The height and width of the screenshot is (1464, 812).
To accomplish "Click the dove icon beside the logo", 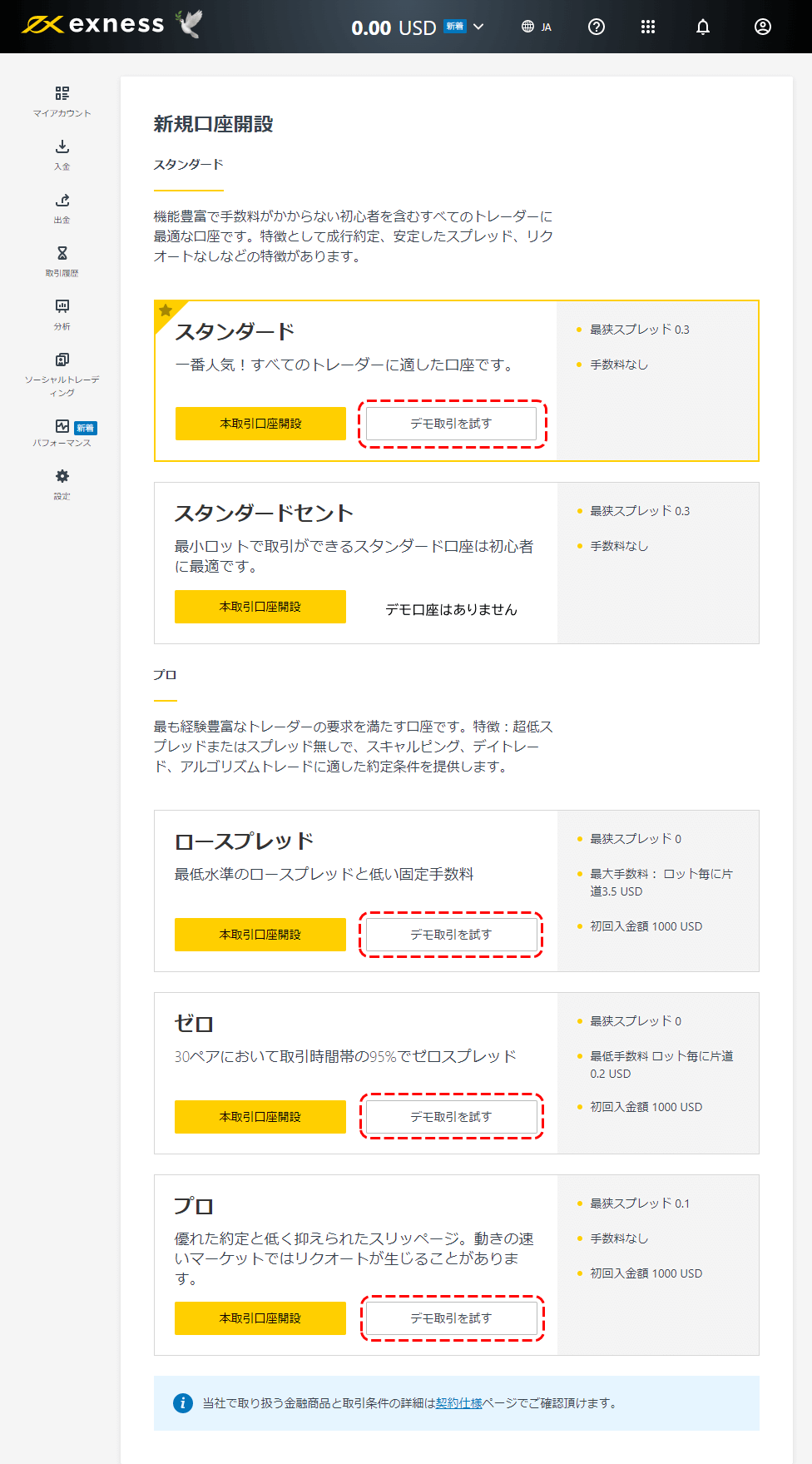I will (190, 24).
